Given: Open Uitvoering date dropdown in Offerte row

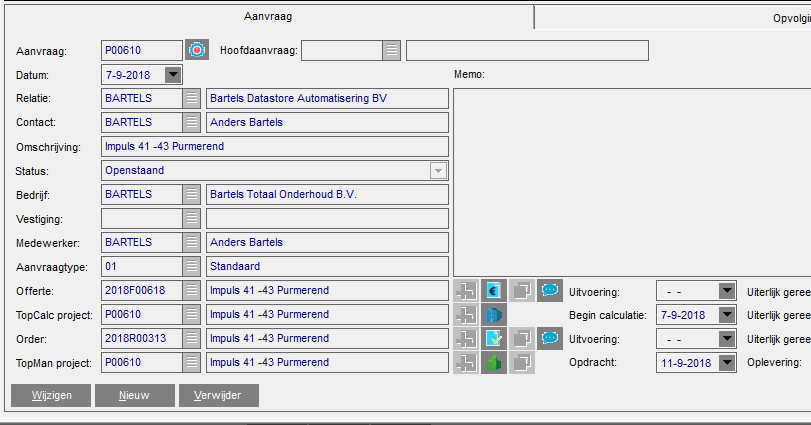Looking at the screenshot, I should [x=727, y=291].
